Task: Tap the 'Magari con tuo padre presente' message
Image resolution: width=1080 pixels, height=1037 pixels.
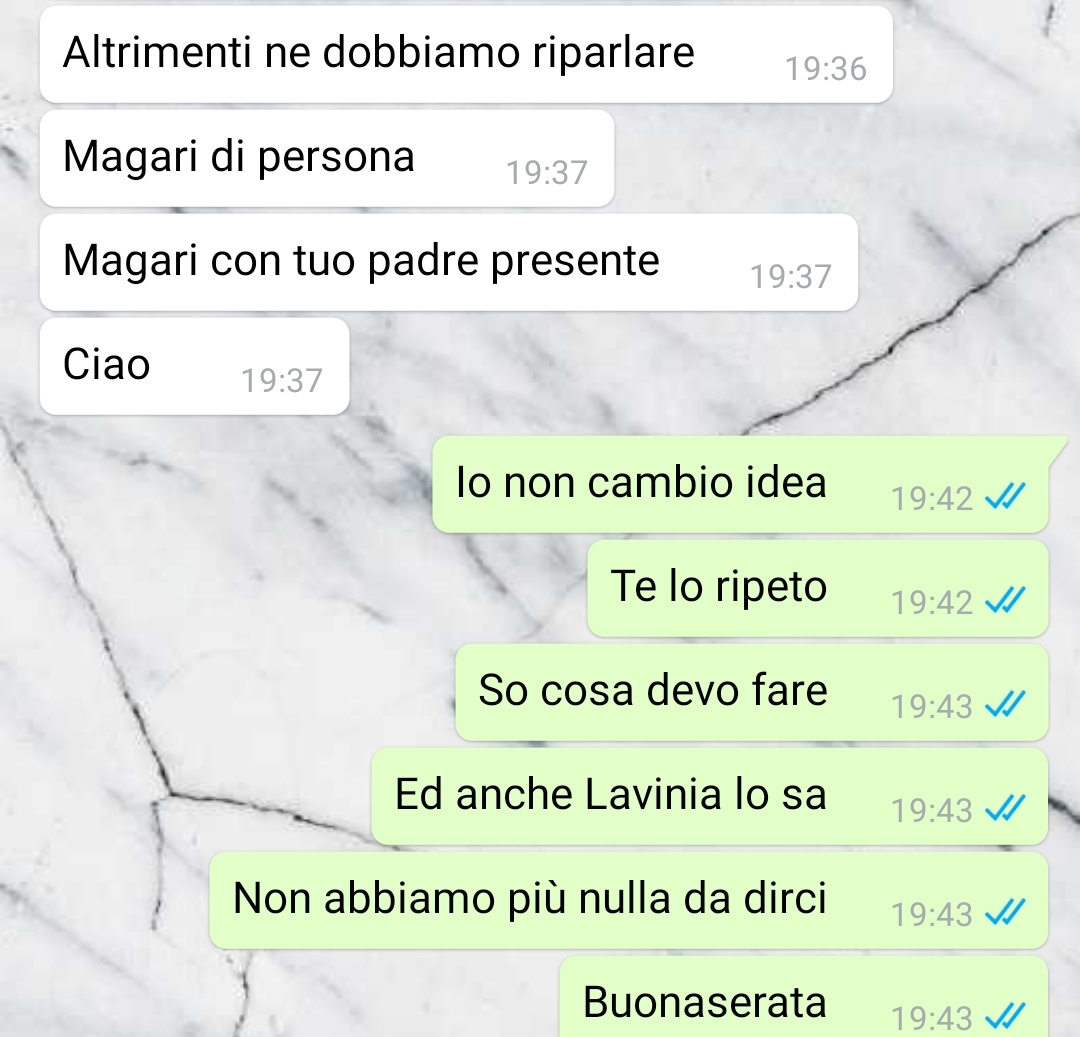Action: pyautogui.click(x=448, y=262)
